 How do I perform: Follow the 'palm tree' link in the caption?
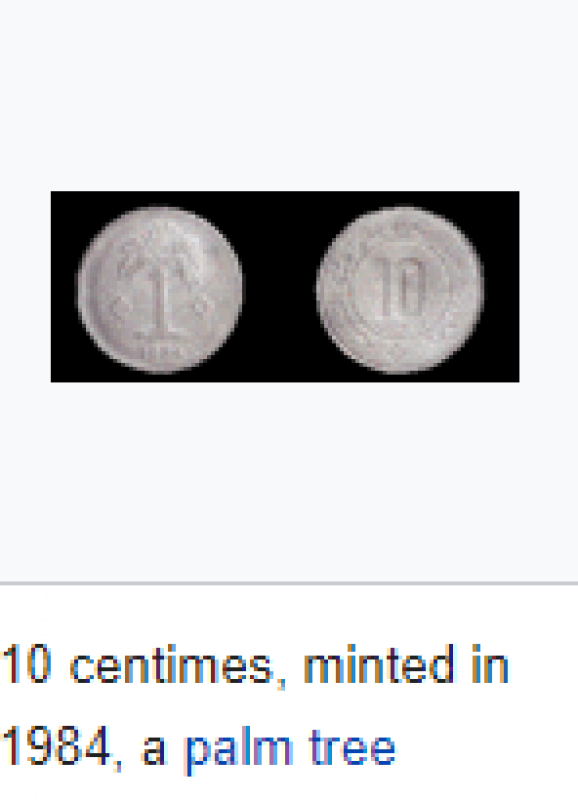click(289, 749)
